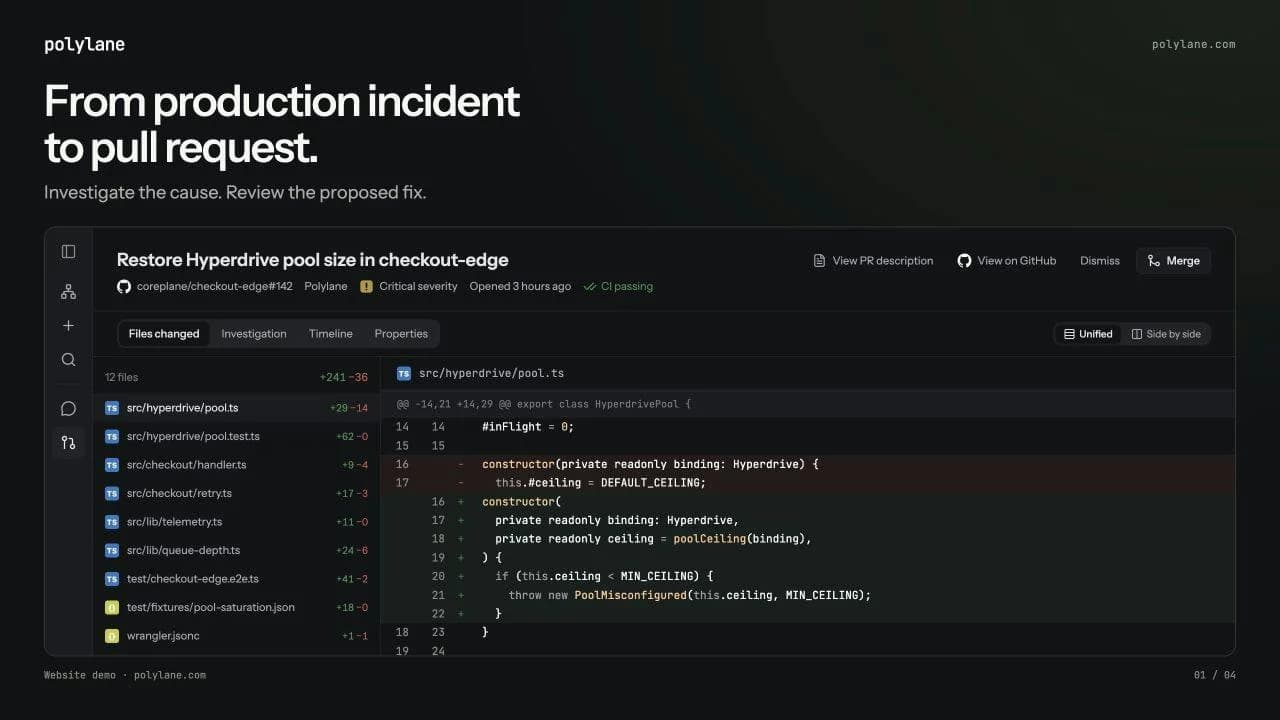The width and height of the screenshot is (1280, 720).
Task: Expand the hunk header for HyperdrivePool
Action: pyautogui.click(x=808, y=404)
